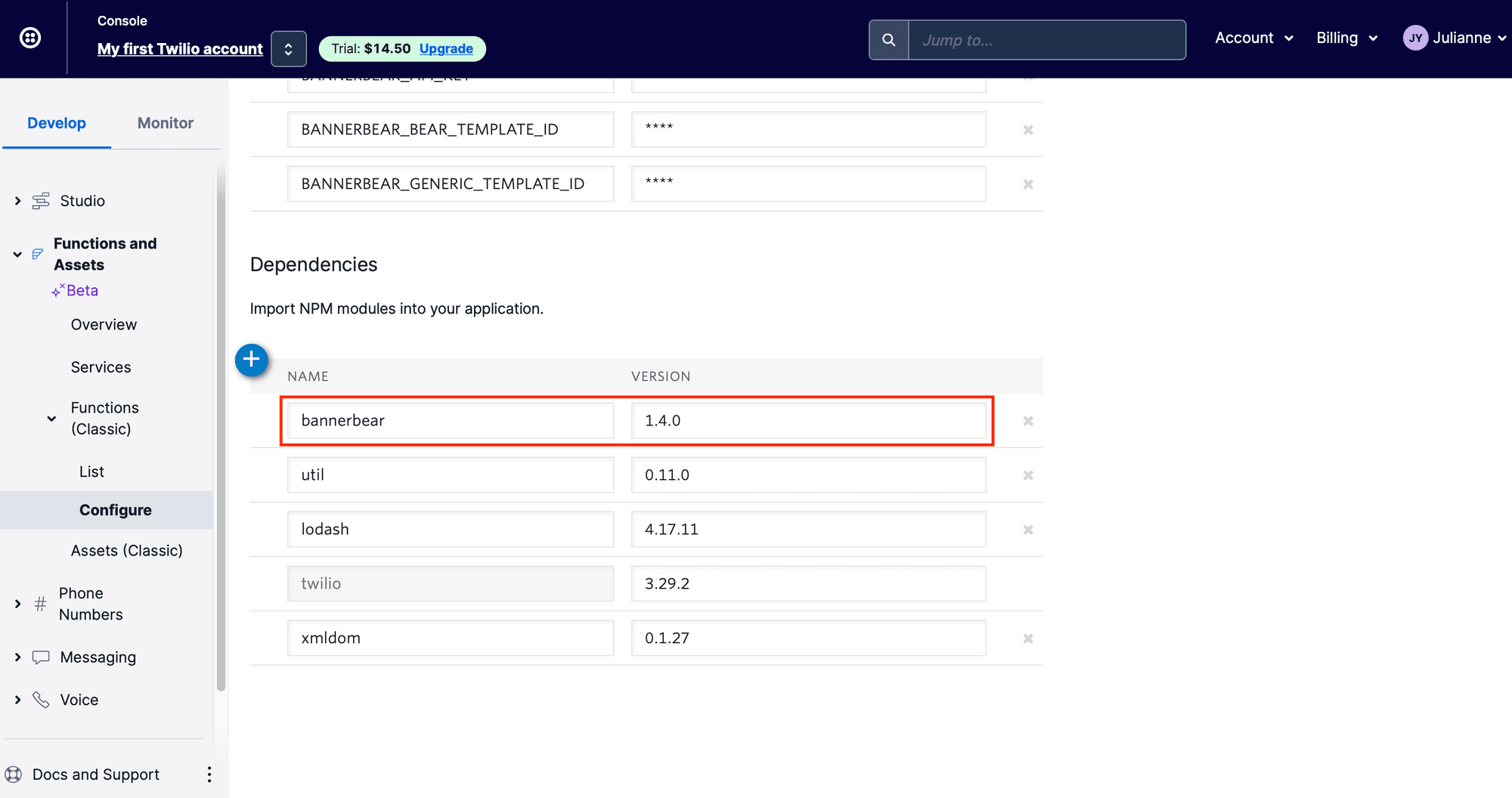Viewport: 1512px width, 798px height.
Task: Click the Studio flow icon
Action: point(41,201)
